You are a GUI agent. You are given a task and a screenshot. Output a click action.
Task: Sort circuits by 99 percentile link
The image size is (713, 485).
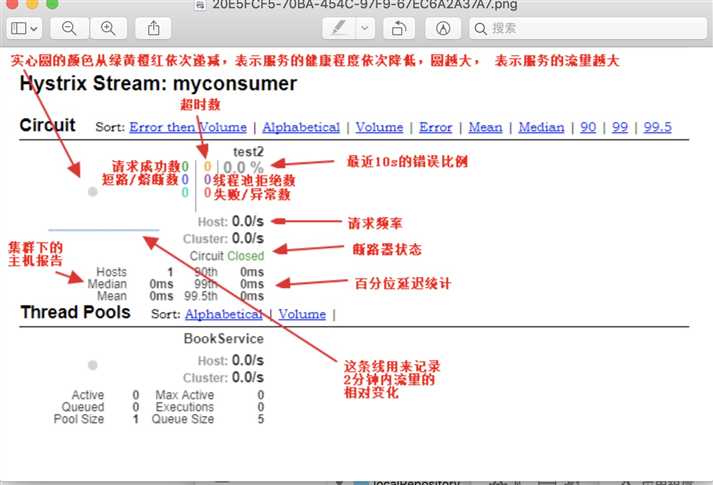point(620,127)
